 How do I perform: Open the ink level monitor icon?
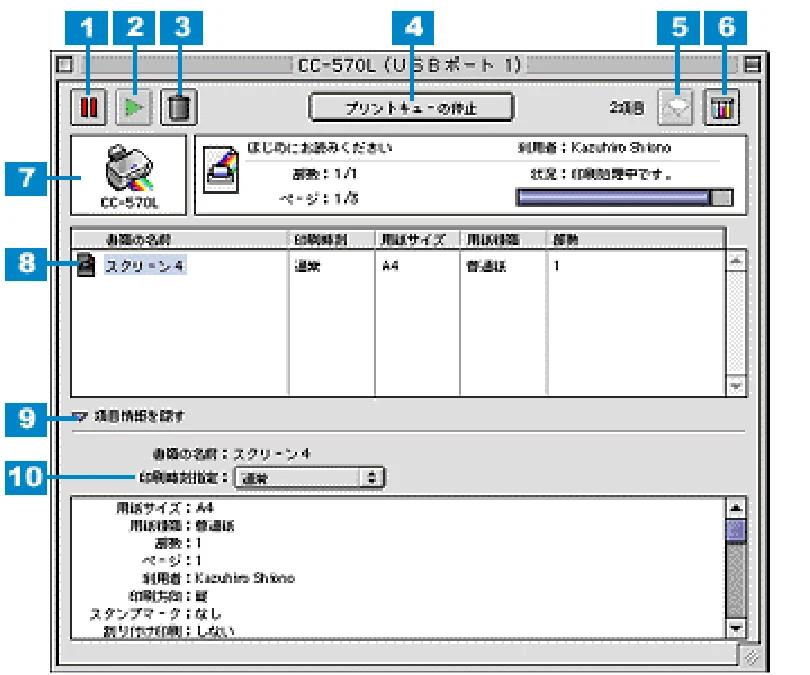point(721,107)
